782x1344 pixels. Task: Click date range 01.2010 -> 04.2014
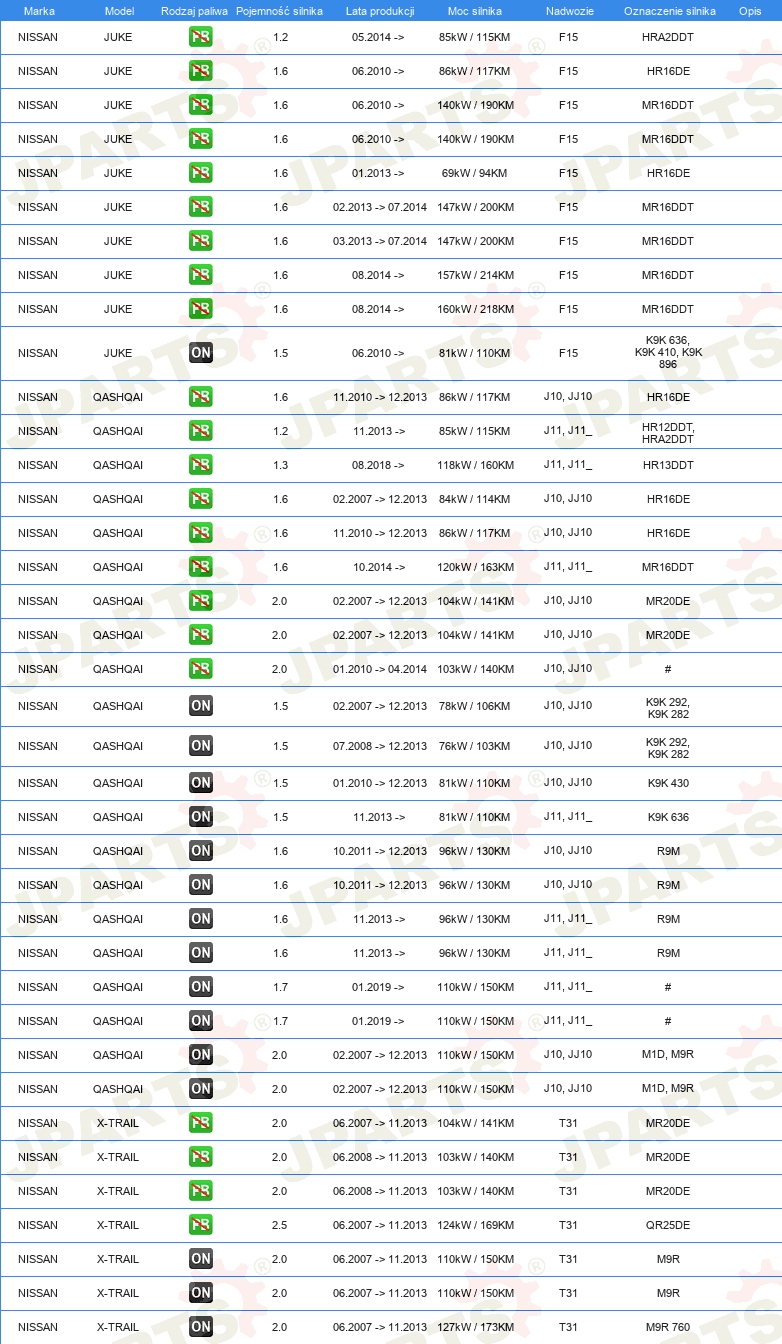[380, 669]
